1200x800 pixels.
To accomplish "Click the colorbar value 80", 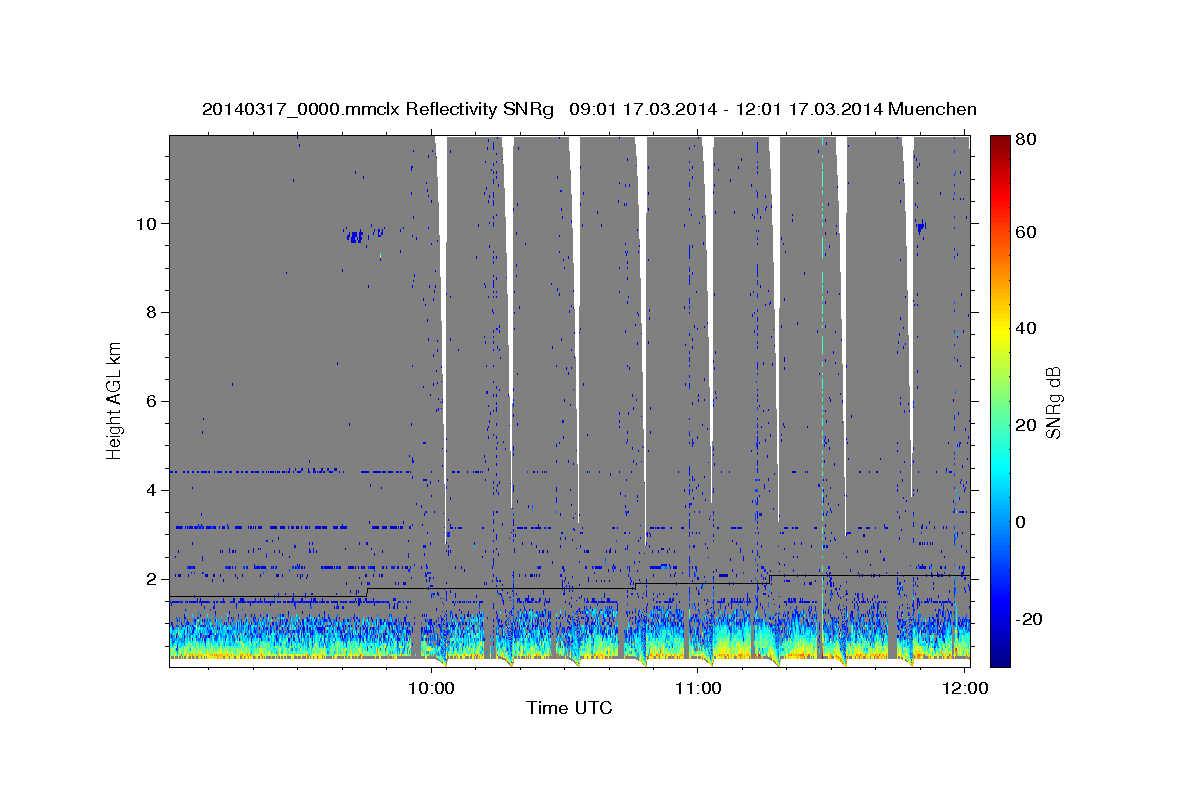I will pos(1026,139).
